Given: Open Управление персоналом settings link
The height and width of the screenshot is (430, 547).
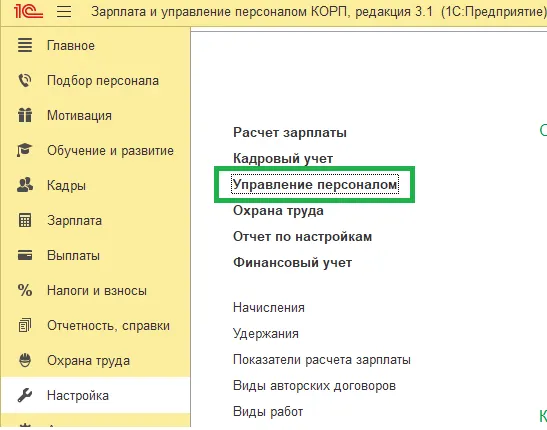Looking at the screenshot, I should (x=315, y=184).
